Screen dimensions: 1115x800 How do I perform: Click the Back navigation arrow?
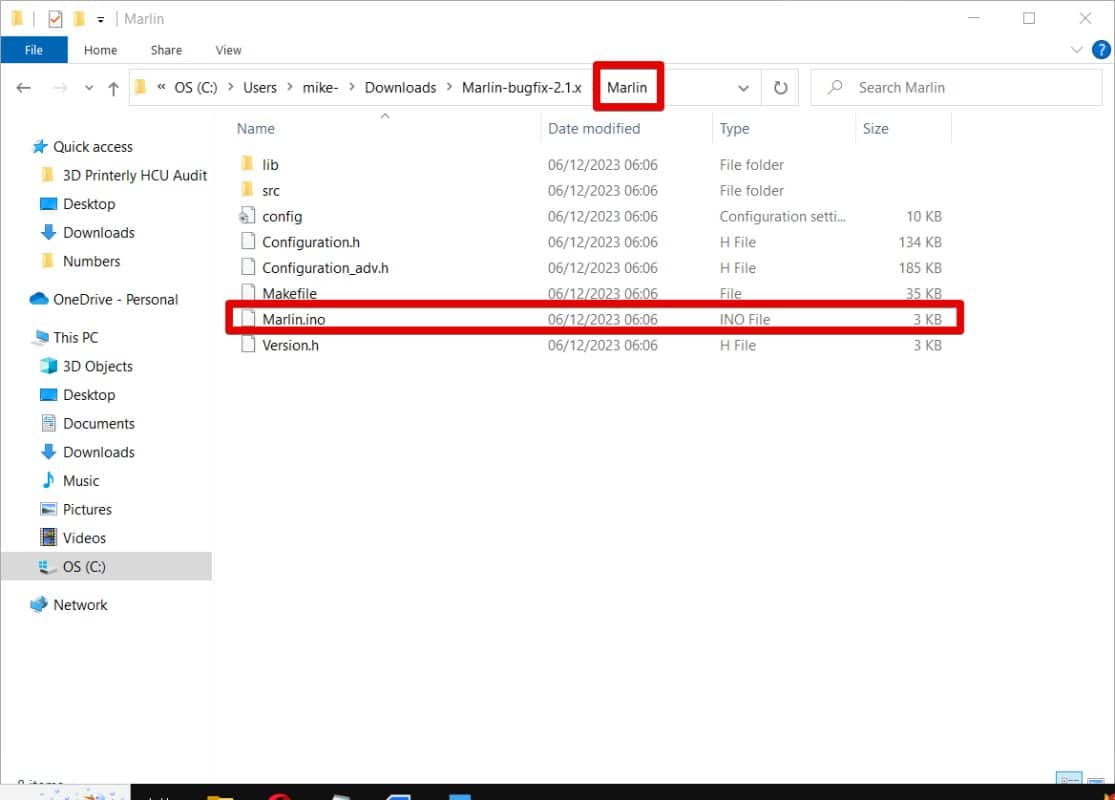click(24, 88)
